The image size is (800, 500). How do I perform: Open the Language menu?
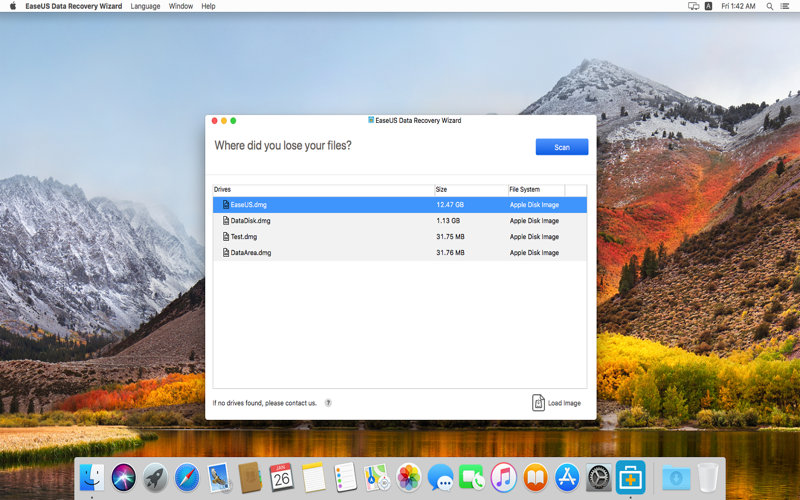point(145,6)
